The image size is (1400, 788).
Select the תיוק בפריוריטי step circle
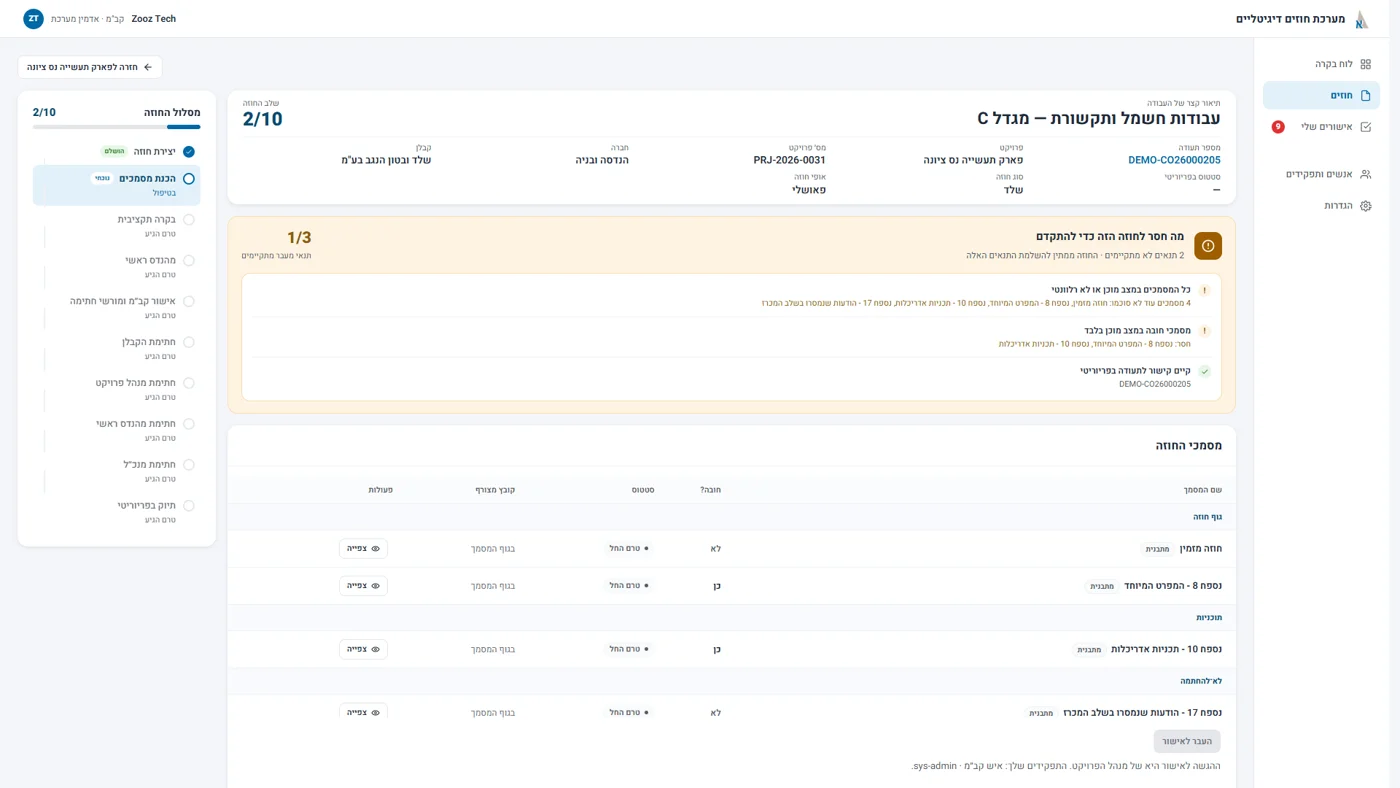pos(189,506)
